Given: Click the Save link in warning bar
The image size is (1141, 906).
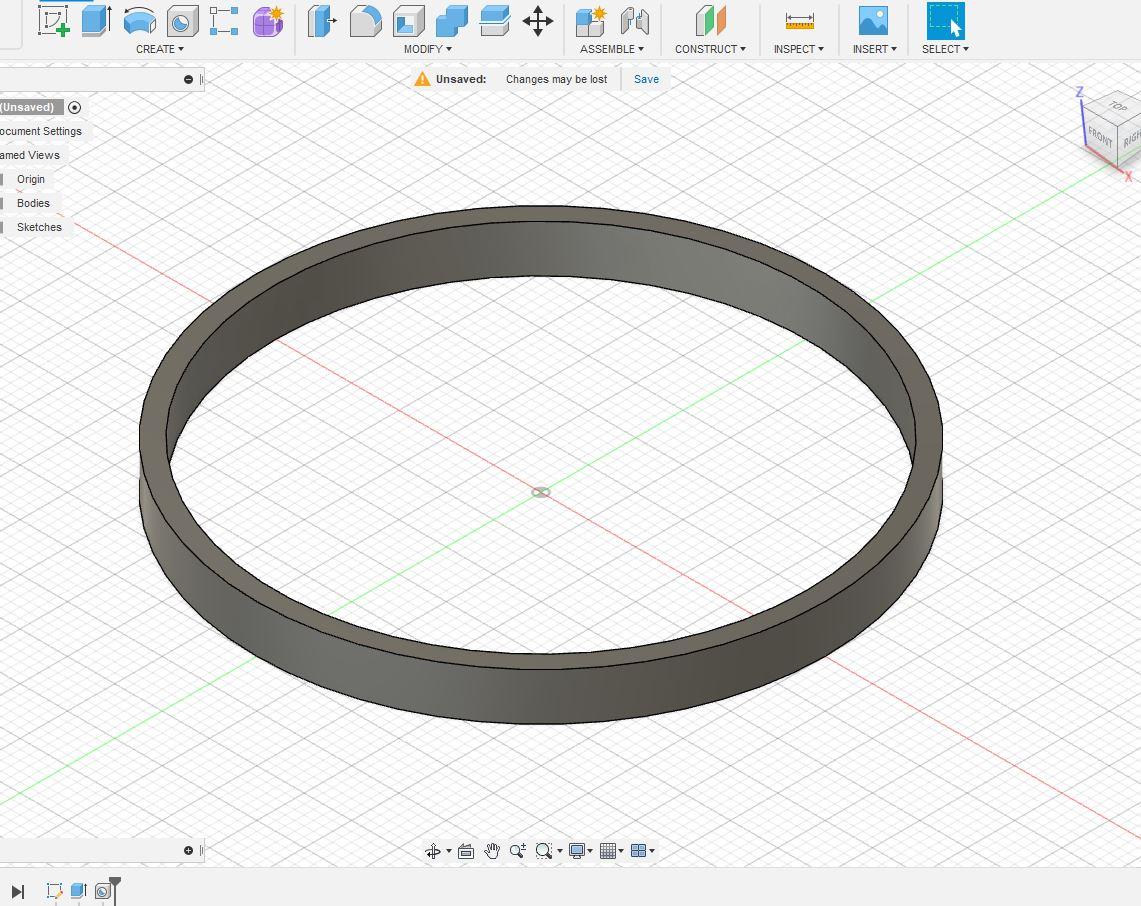Looking at the screenshot, I should pyautogui.click(x=646, y=79).
